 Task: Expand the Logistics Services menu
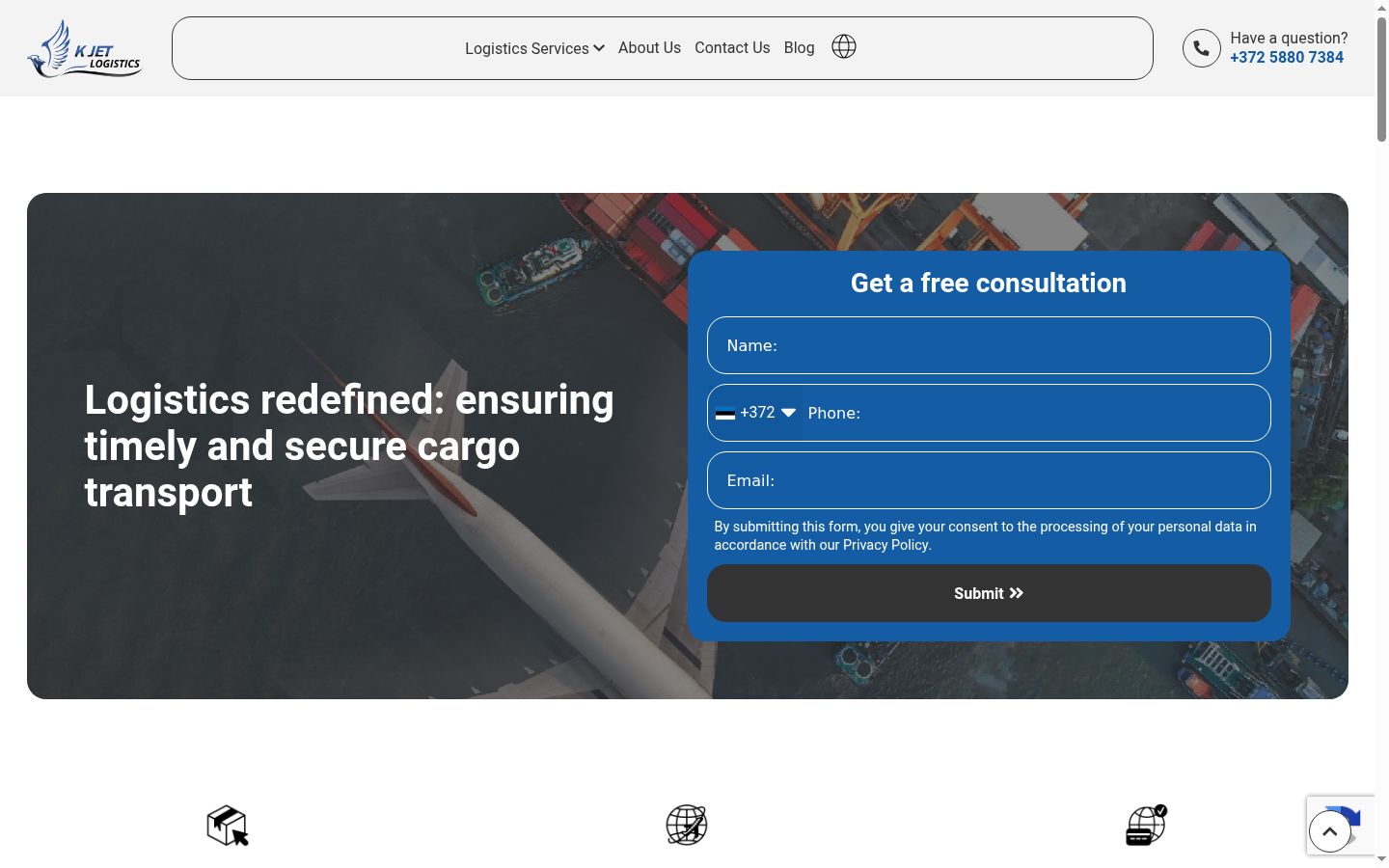click(534, 48)
